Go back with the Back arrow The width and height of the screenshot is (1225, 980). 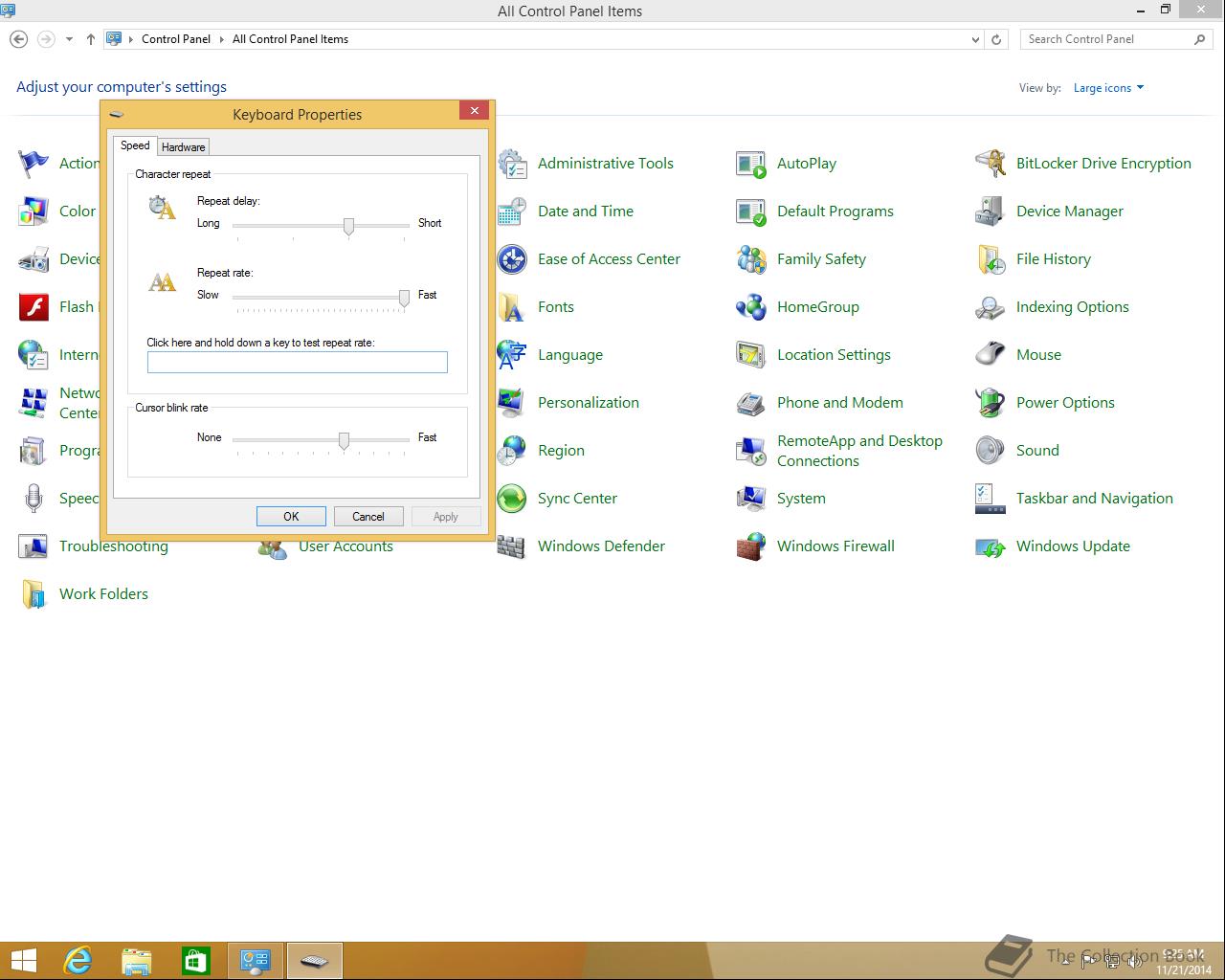(18, 39)
